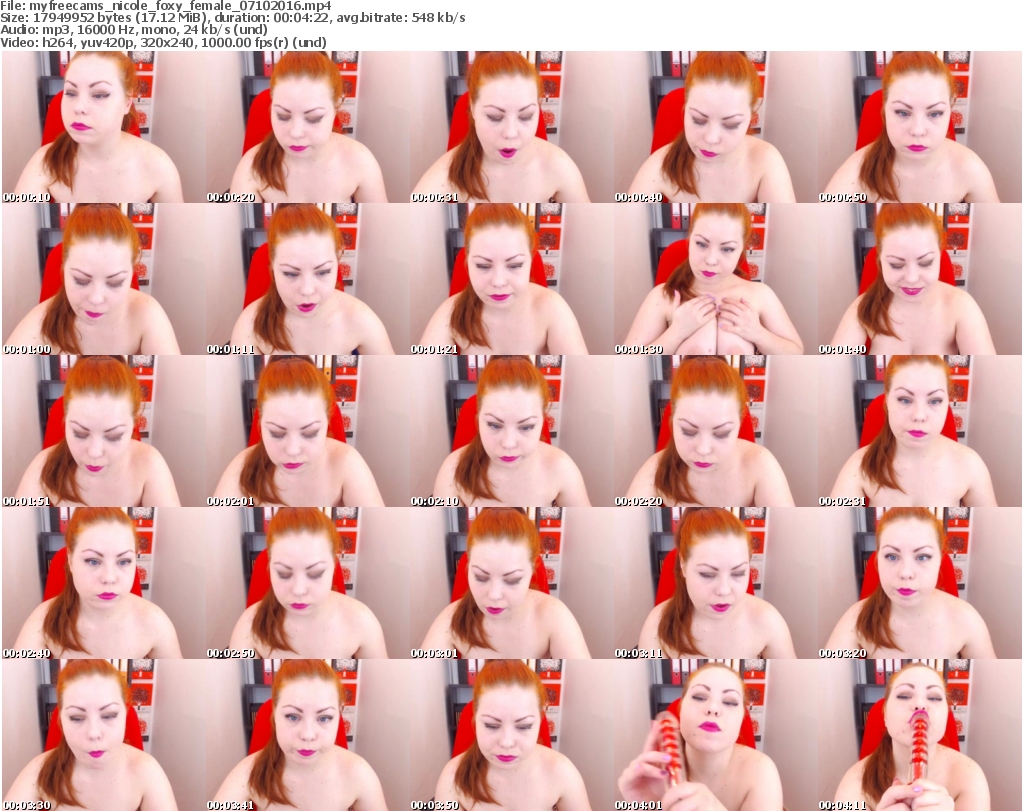Click the 00:01:40 frame
Screen dimensions: 1024x811
(x=920, y=279)
